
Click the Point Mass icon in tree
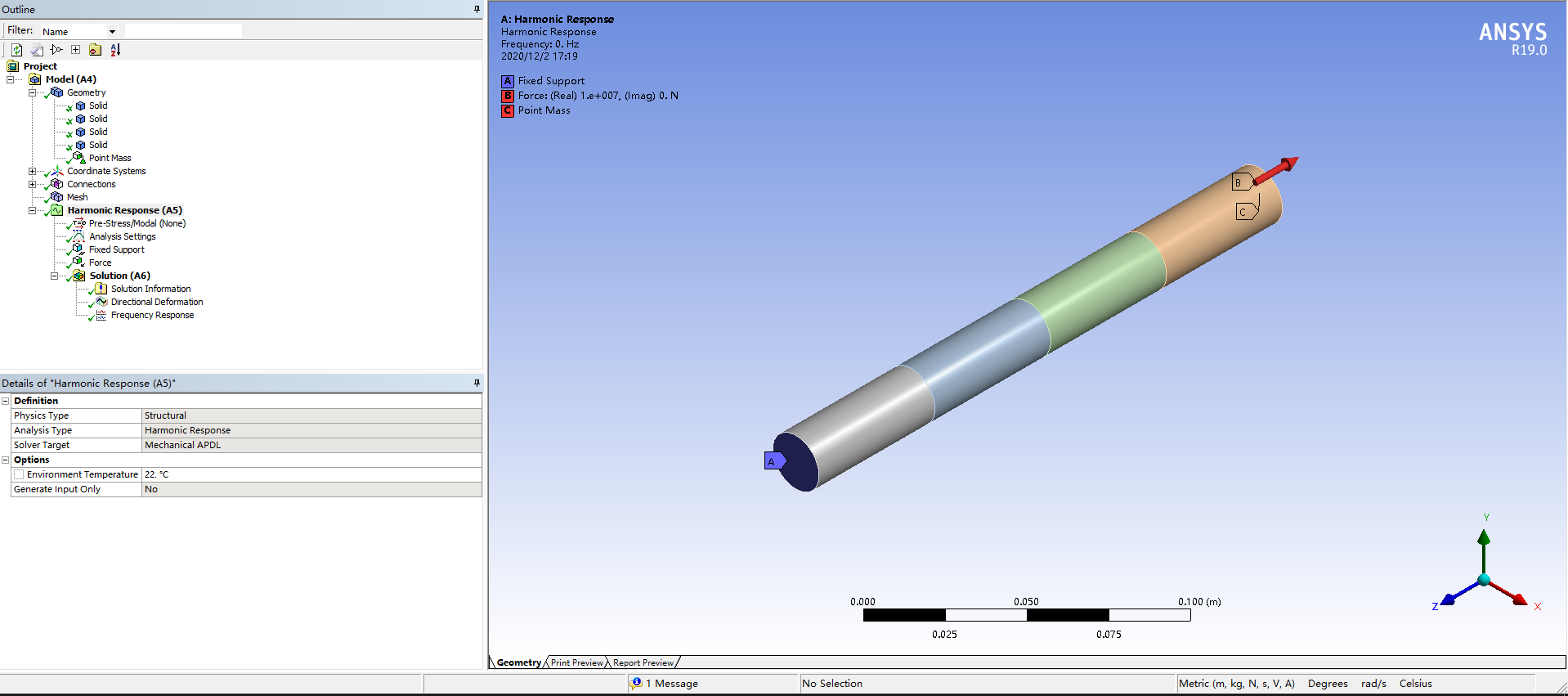click(x=78, y=158)
